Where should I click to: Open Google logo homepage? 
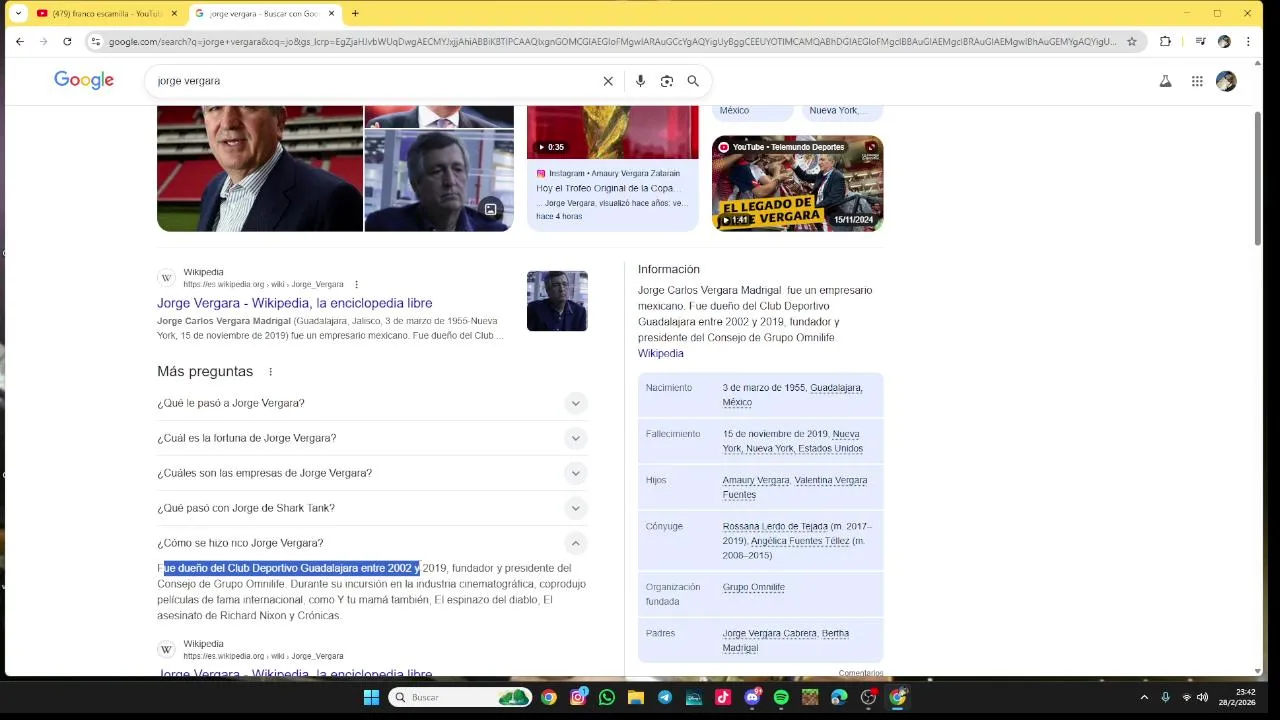pos(84,80)
